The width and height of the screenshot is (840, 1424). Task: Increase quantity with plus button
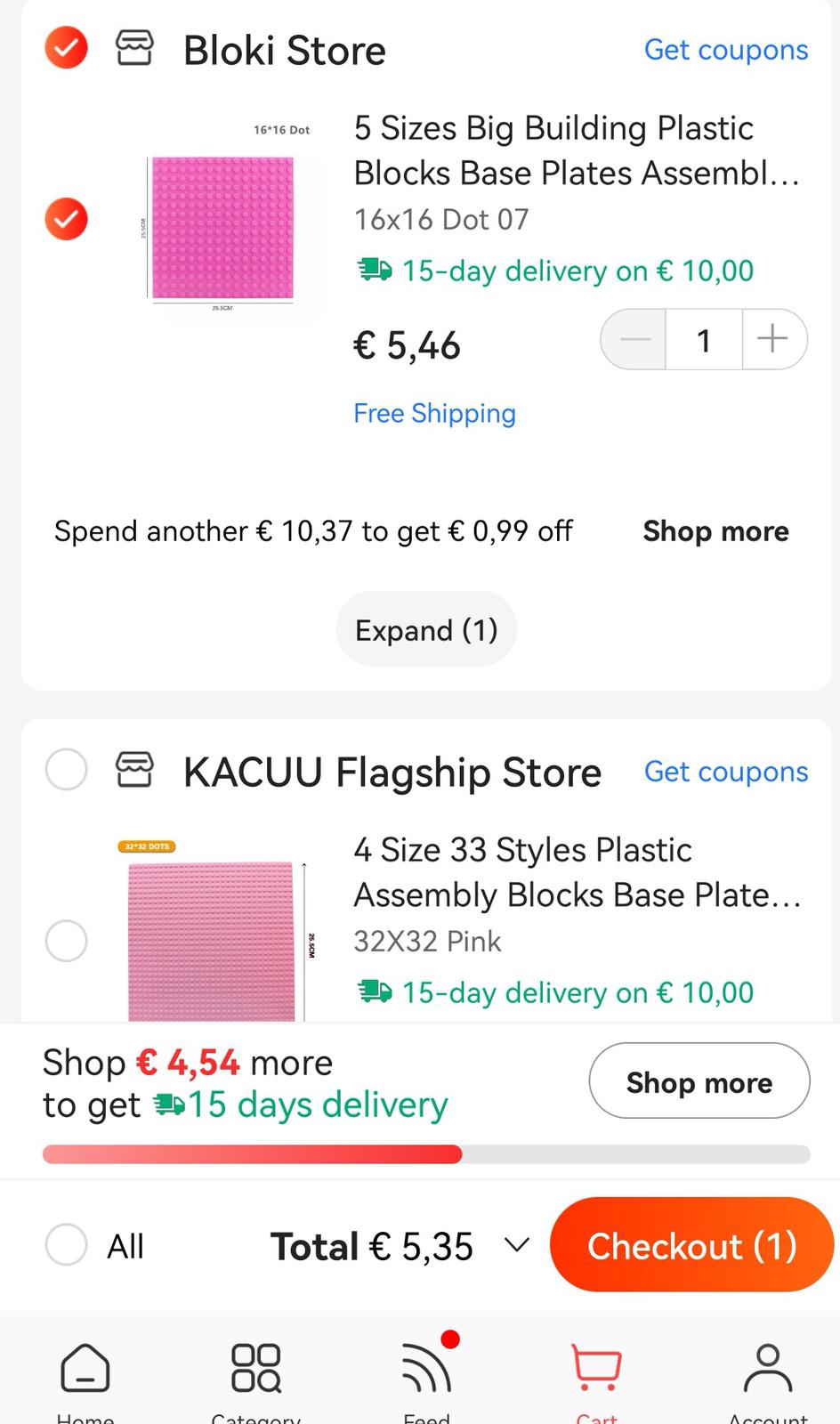772,339
